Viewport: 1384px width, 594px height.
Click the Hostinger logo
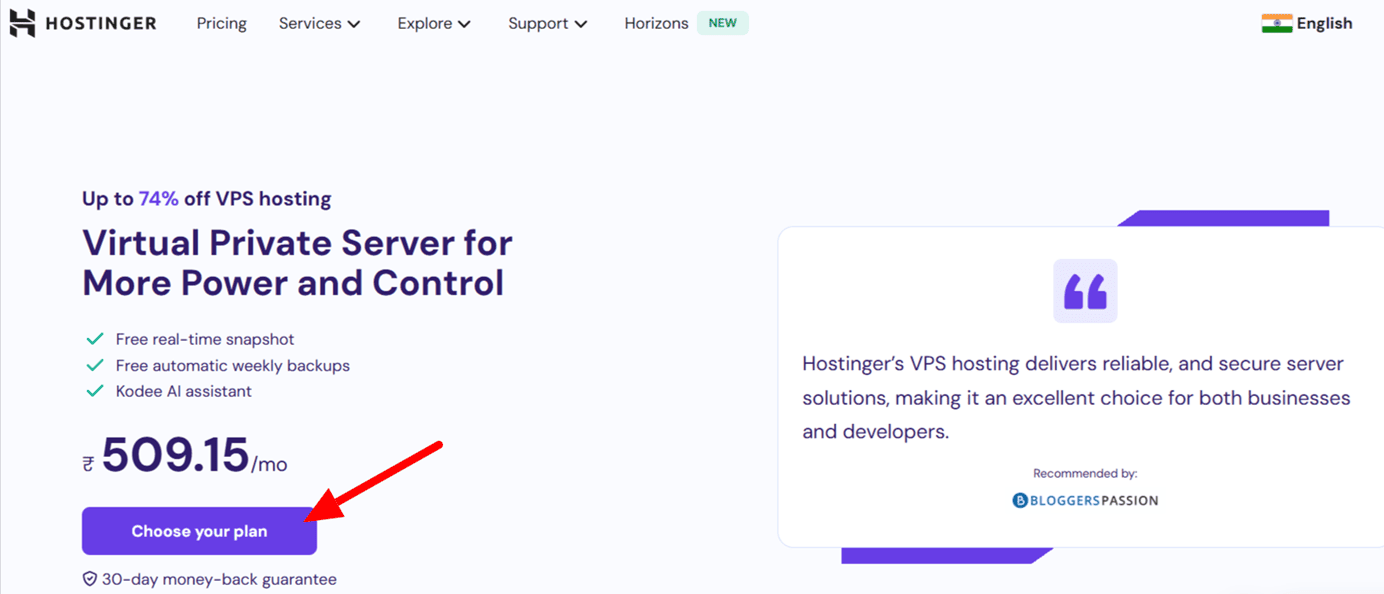coord(83,22)
